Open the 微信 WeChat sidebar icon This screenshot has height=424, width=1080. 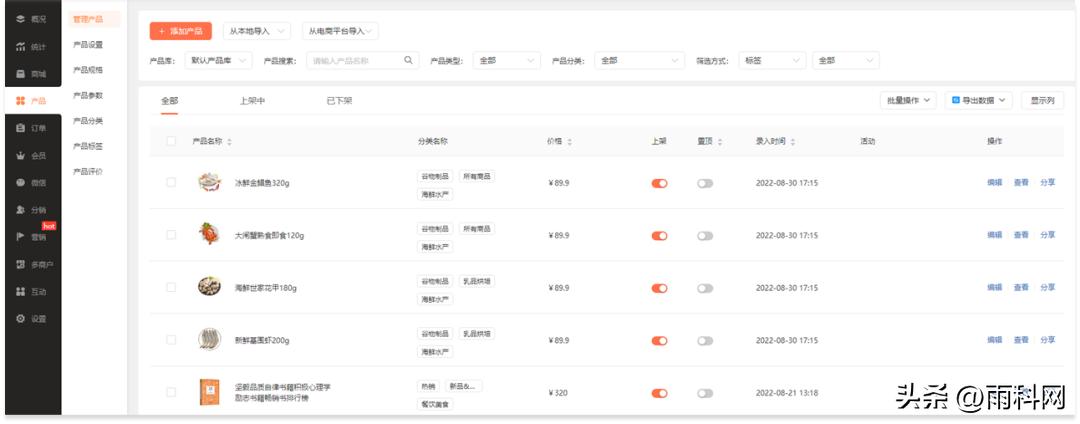point(21,182)
